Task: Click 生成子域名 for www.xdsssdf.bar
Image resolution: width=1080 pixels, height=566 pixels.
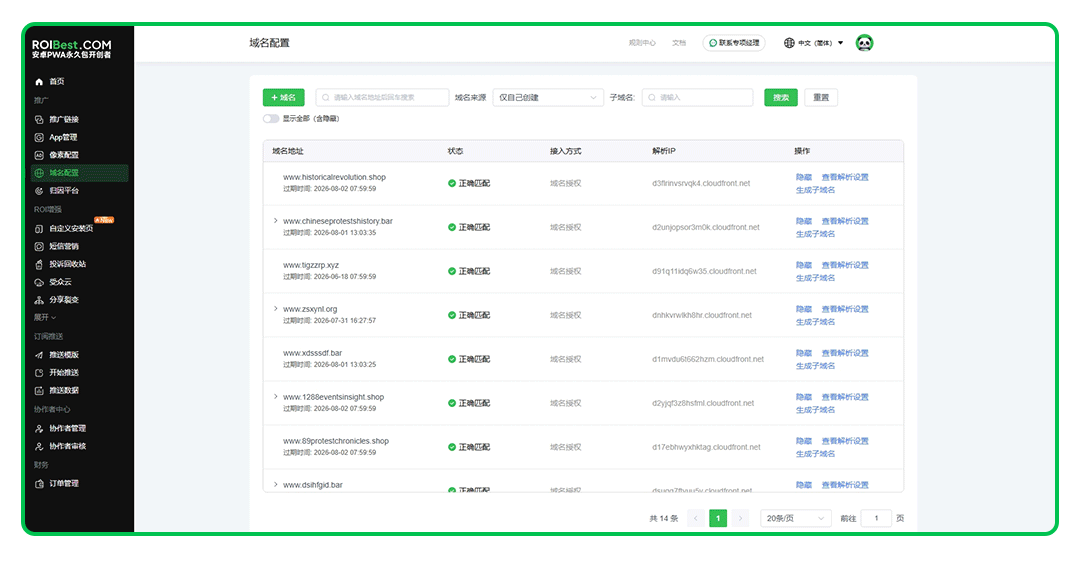Action: click(816, 366)
